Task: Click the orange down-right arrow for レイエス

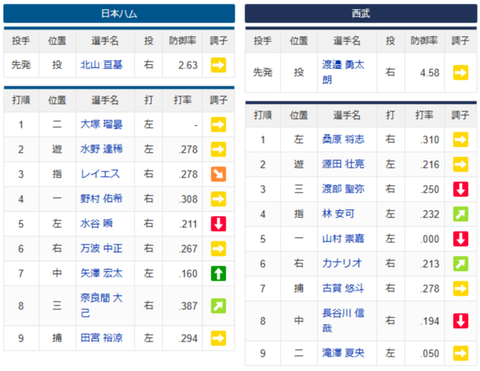Action: (x=218, y=174)
